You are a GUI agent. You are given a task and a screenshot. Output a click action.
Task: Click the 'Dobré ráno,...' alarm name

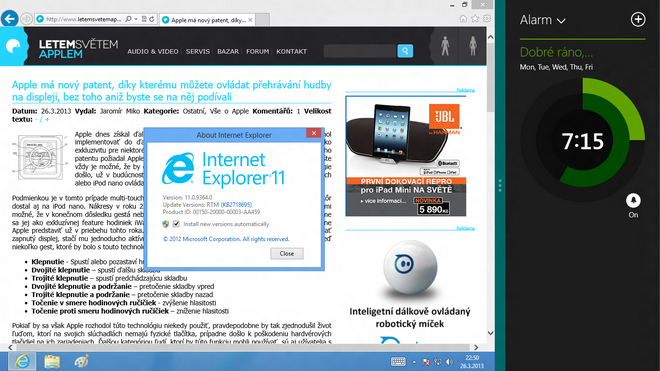[556, 52]
